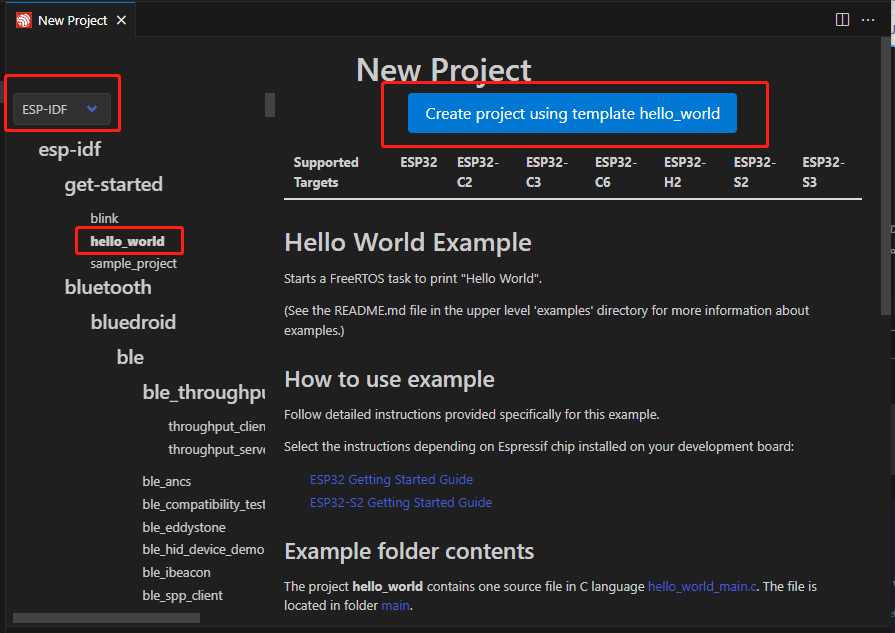
Task: Select the ble_compatibility_test example
Action: coord(204,504)
